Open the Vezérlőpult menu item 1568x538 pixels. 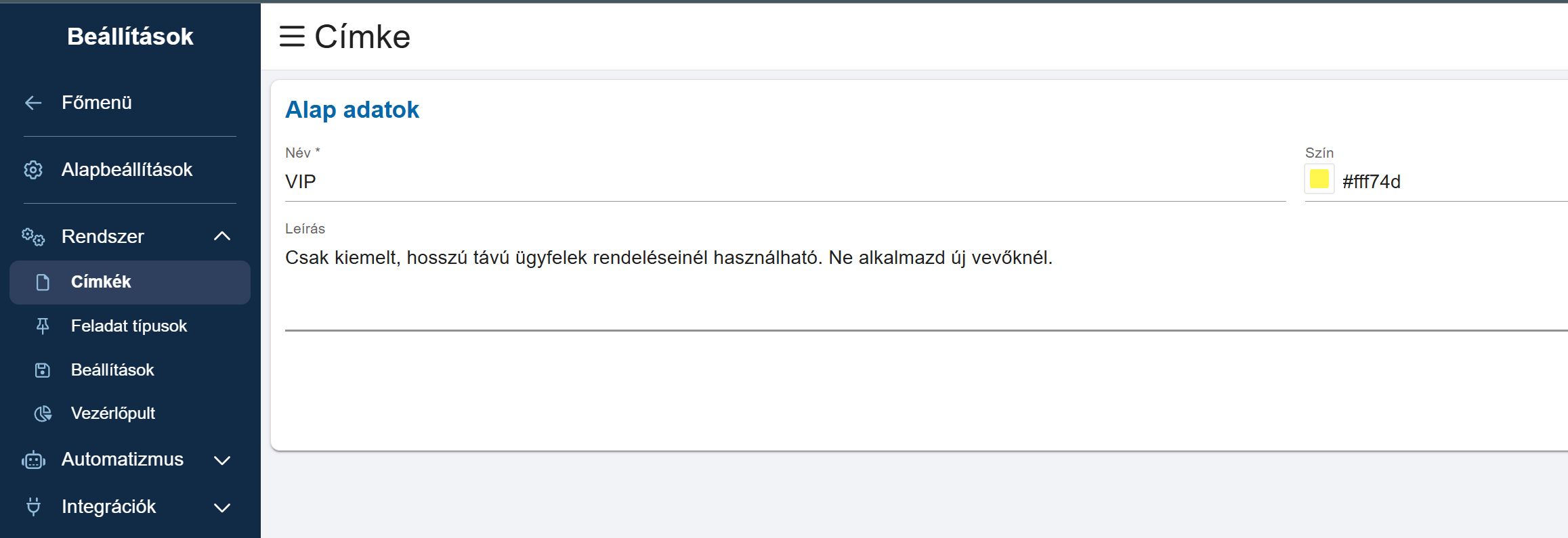point(130,413)
